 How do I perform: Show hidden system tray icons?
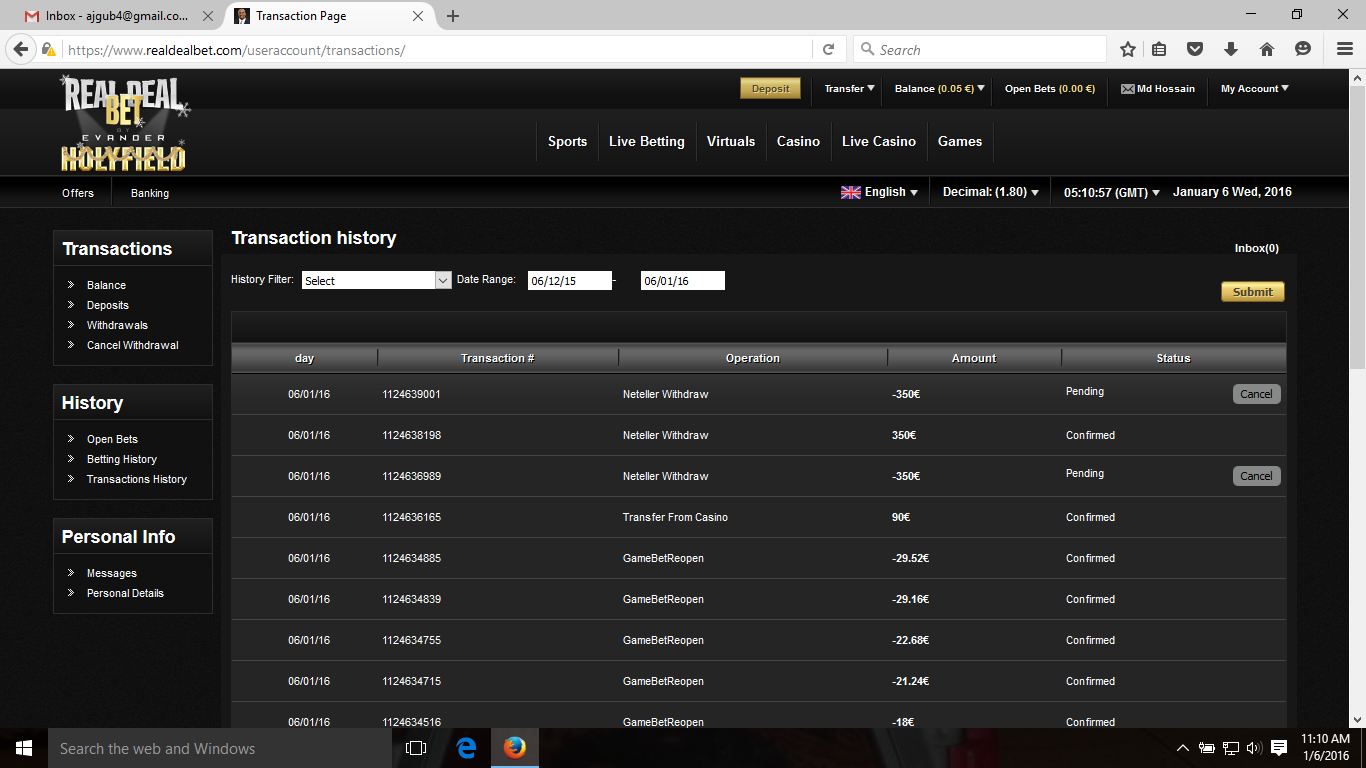[x=1183, y=748]
